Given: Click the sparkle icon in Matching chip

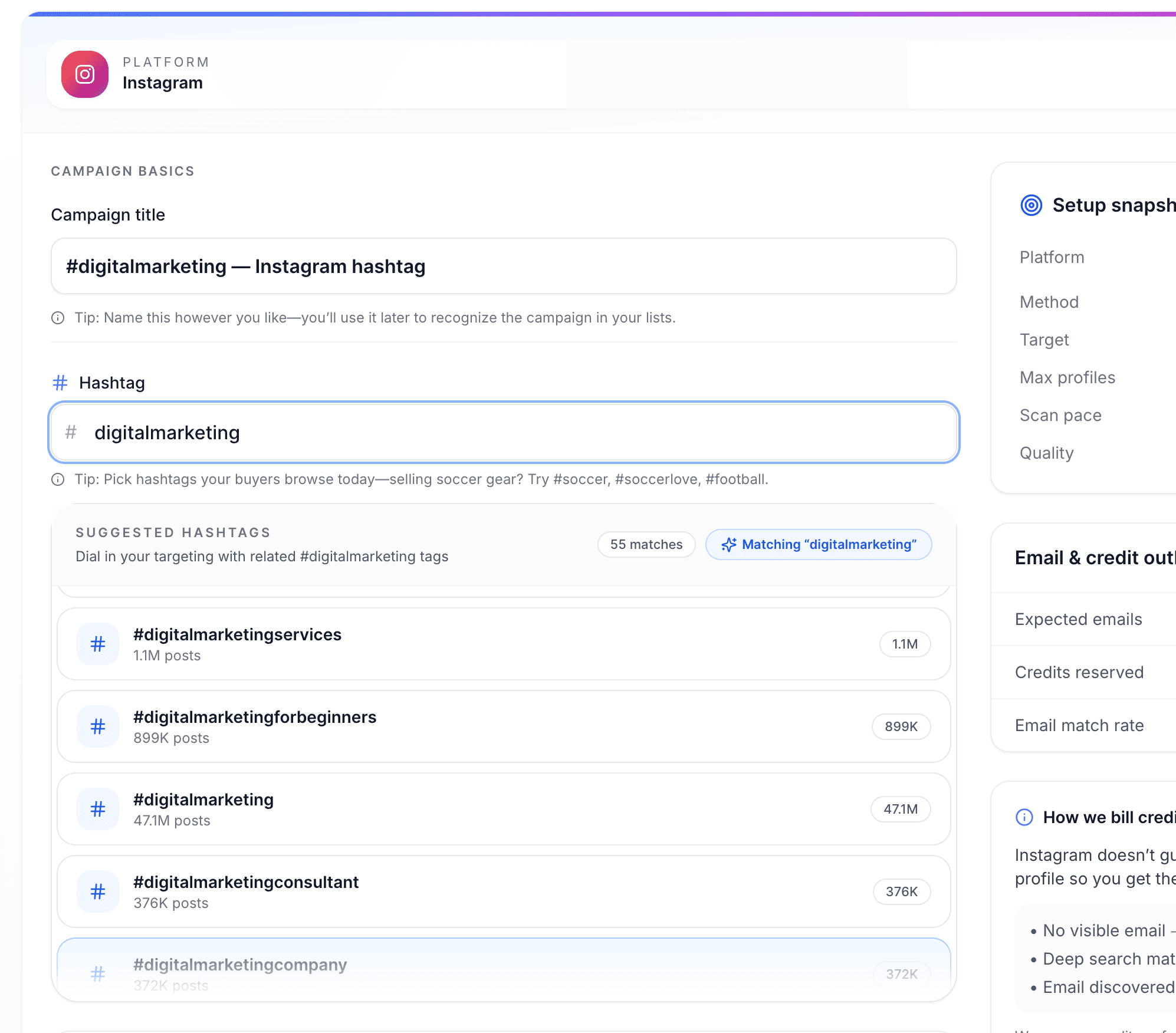Looking at the screenshot, I should (x=729, y=545).
